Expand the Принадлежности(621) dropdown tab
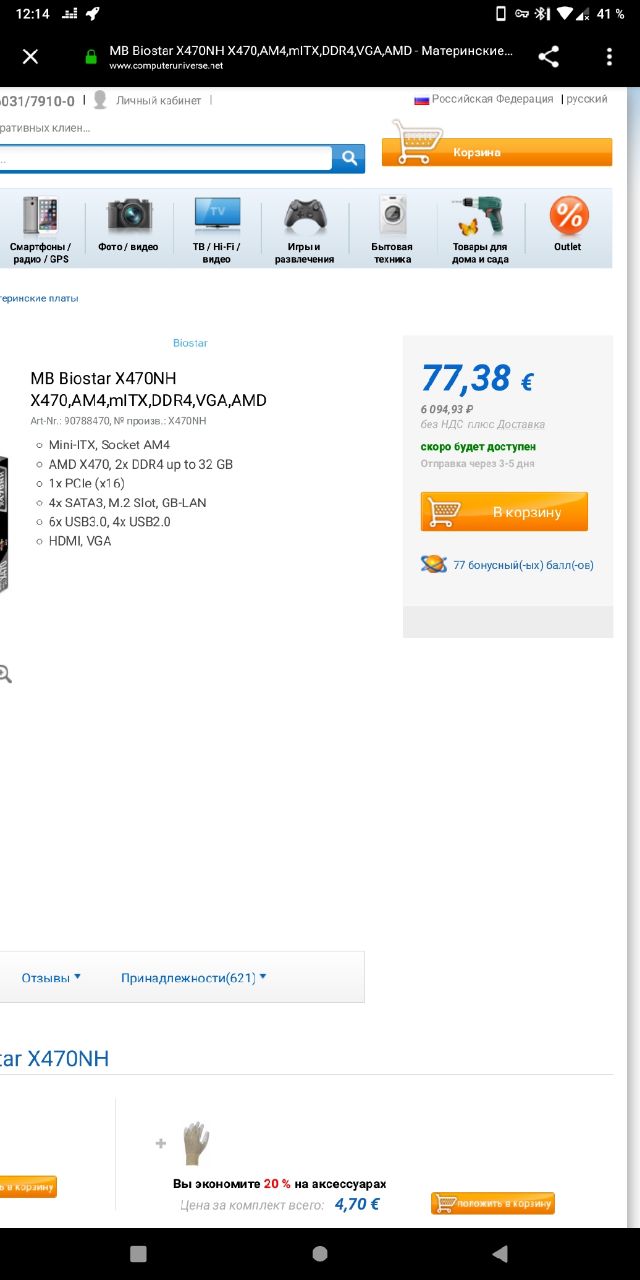The height and width of the screenshot is (1280, 640). (194, 977)
